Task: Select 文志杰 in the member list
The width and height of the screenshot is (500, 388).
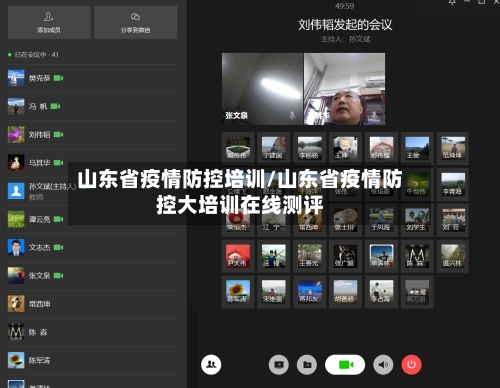Action: coord(93,247)
